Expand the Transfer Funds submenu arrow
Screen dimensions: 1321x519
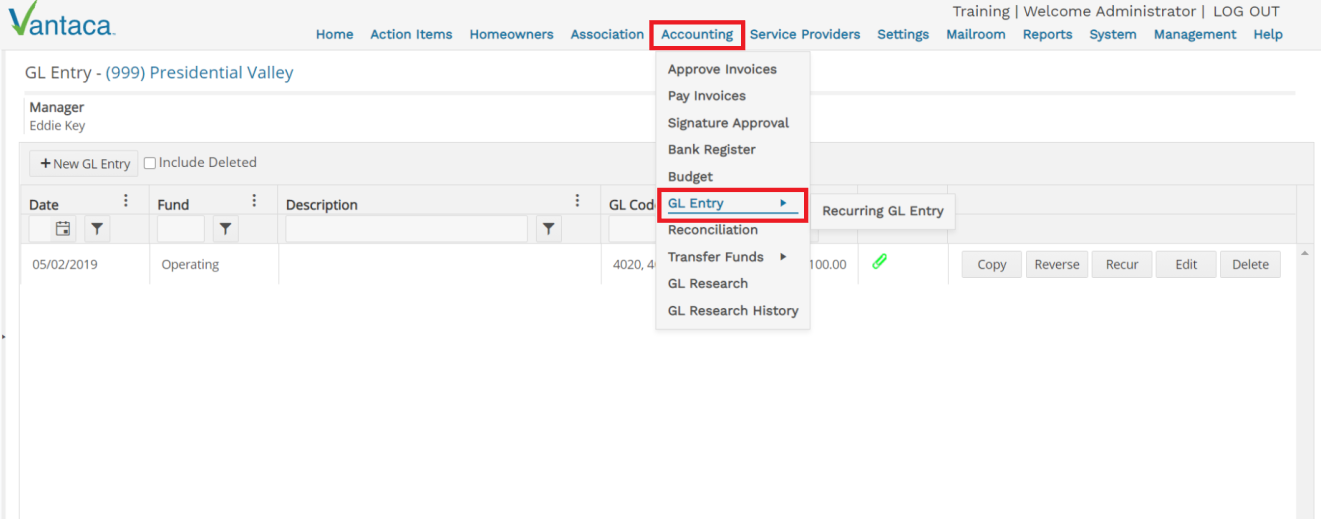(x=783, y=257)
